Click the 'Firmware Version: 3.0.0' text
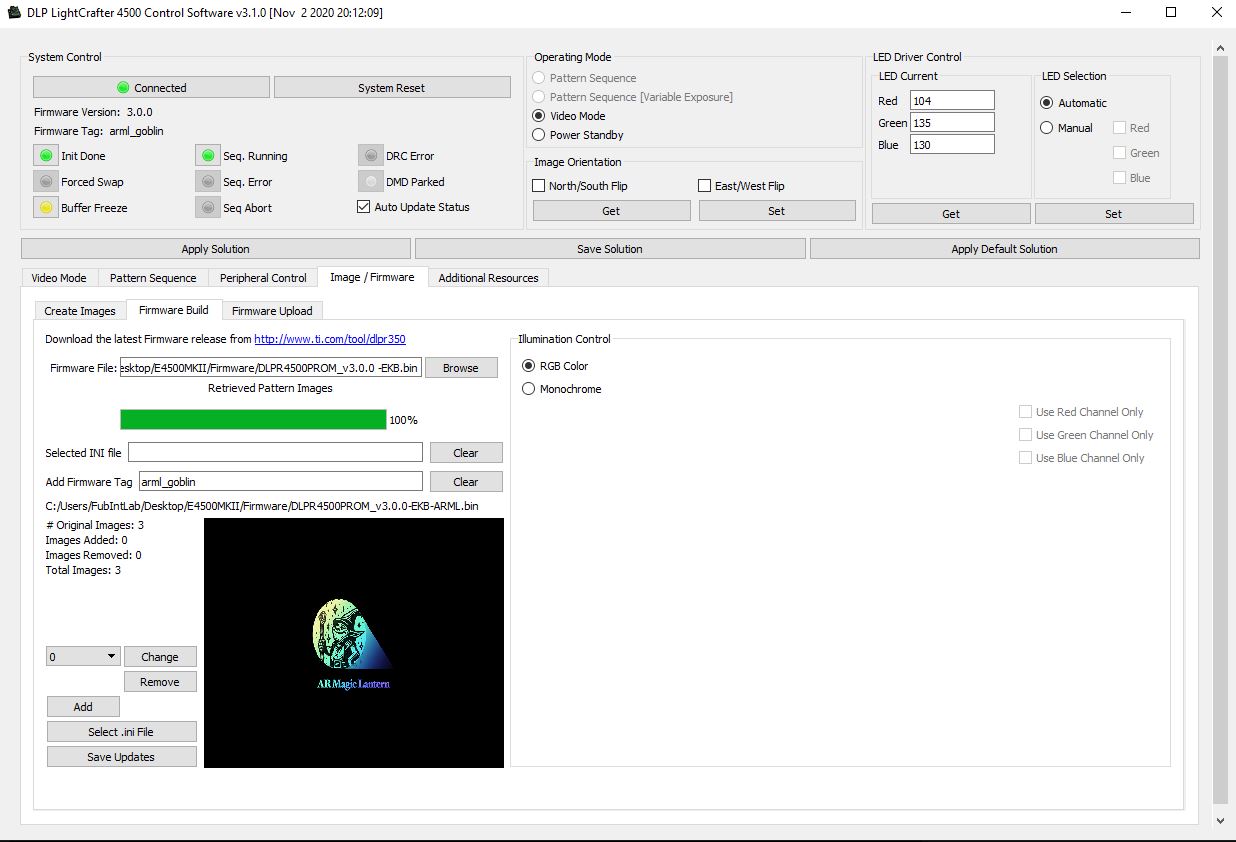The width and height of the screenshot is (1236, 842). (x=93, y=112)
